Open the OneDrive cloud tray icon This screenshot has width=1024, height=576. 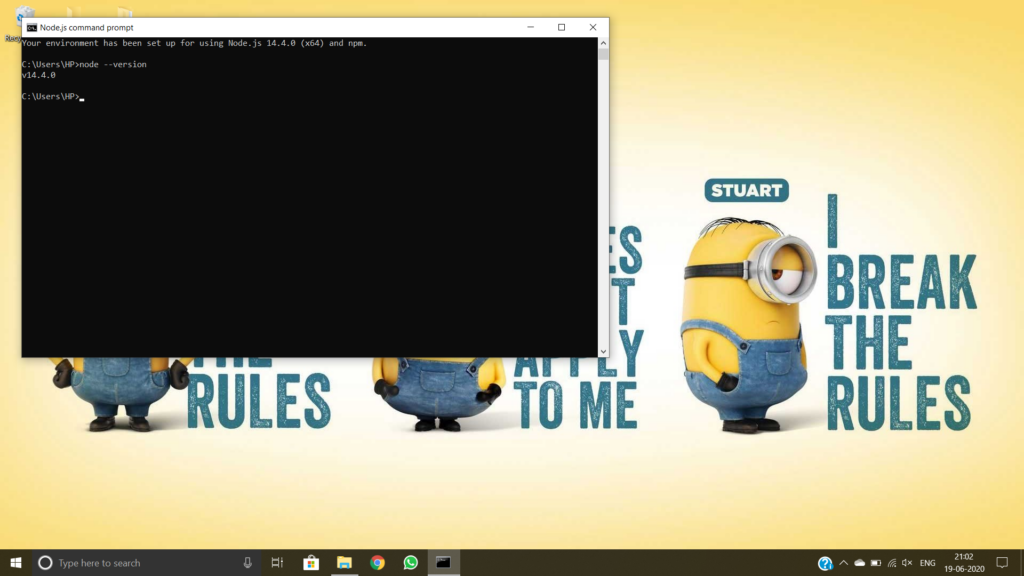click(x=859, y=563)
